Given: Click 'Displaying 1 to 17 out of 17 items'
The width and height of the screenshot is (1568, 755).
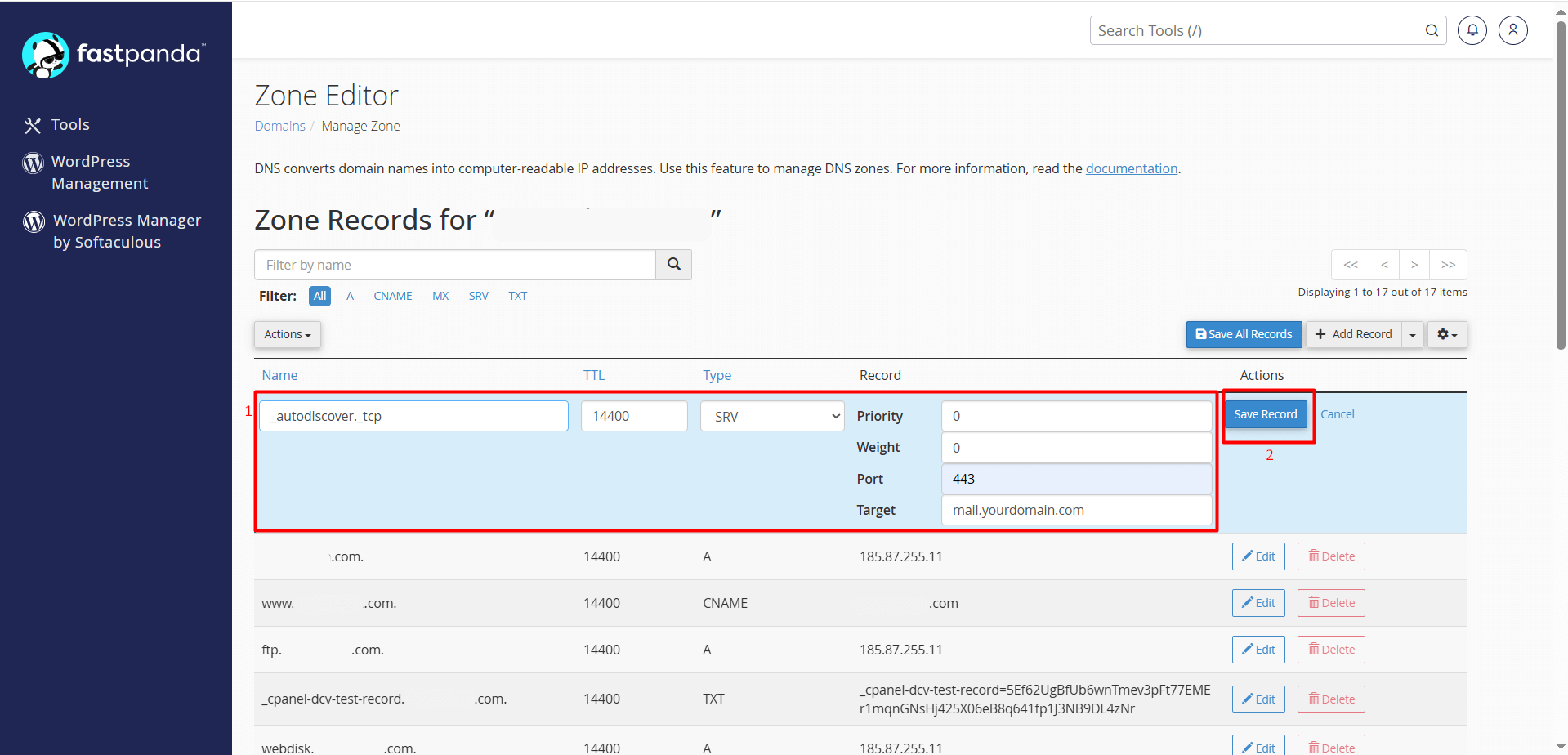Looking at the screenshot, I should [1383, 292].
